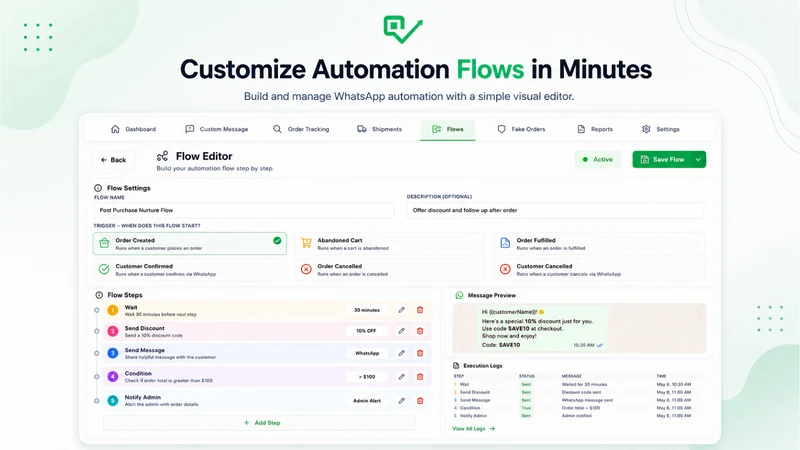Select the Customer Confirmed trigger
Screen dimensions: 800x450
click(190, 269)
